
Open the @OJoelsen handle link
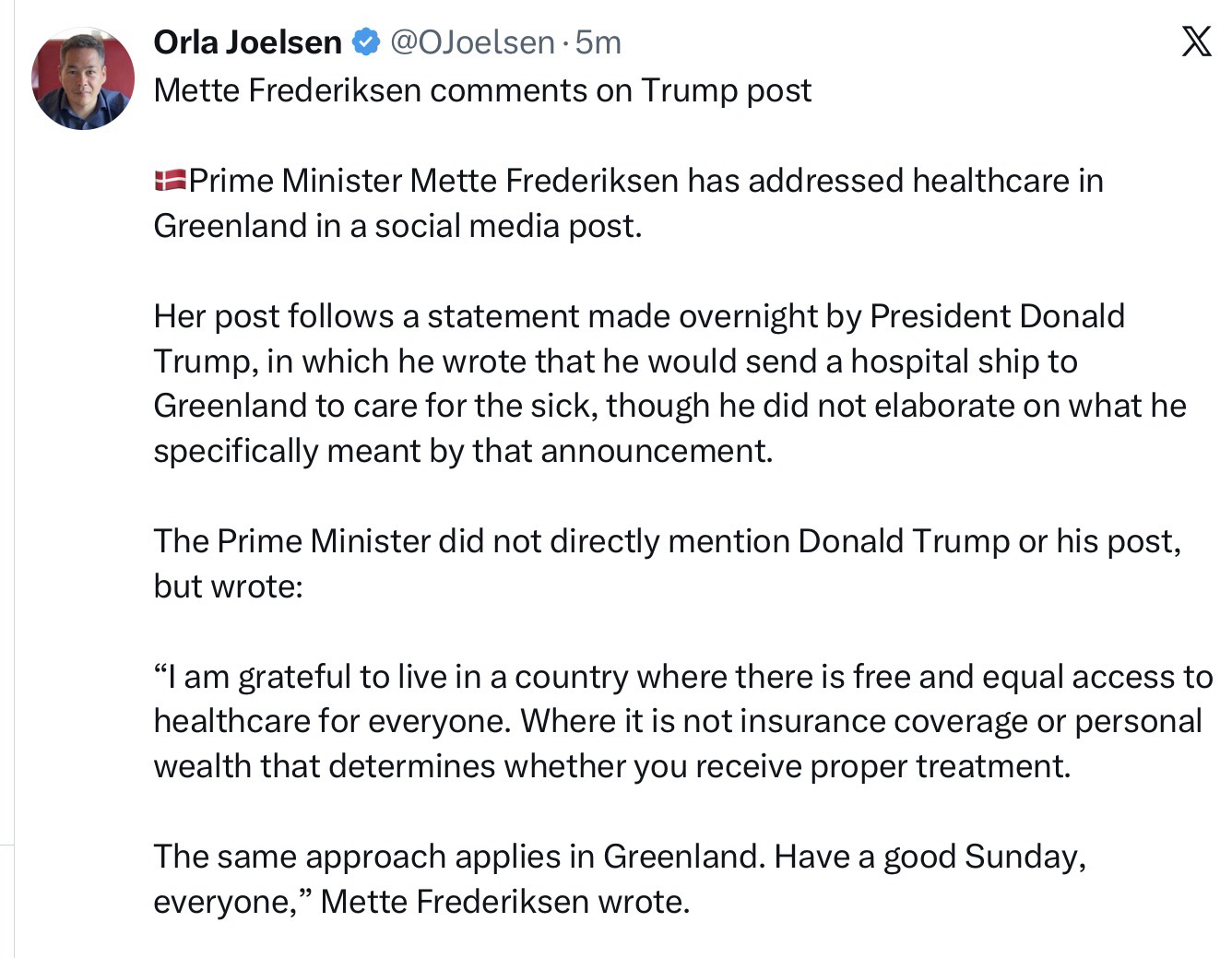(473, 41)
